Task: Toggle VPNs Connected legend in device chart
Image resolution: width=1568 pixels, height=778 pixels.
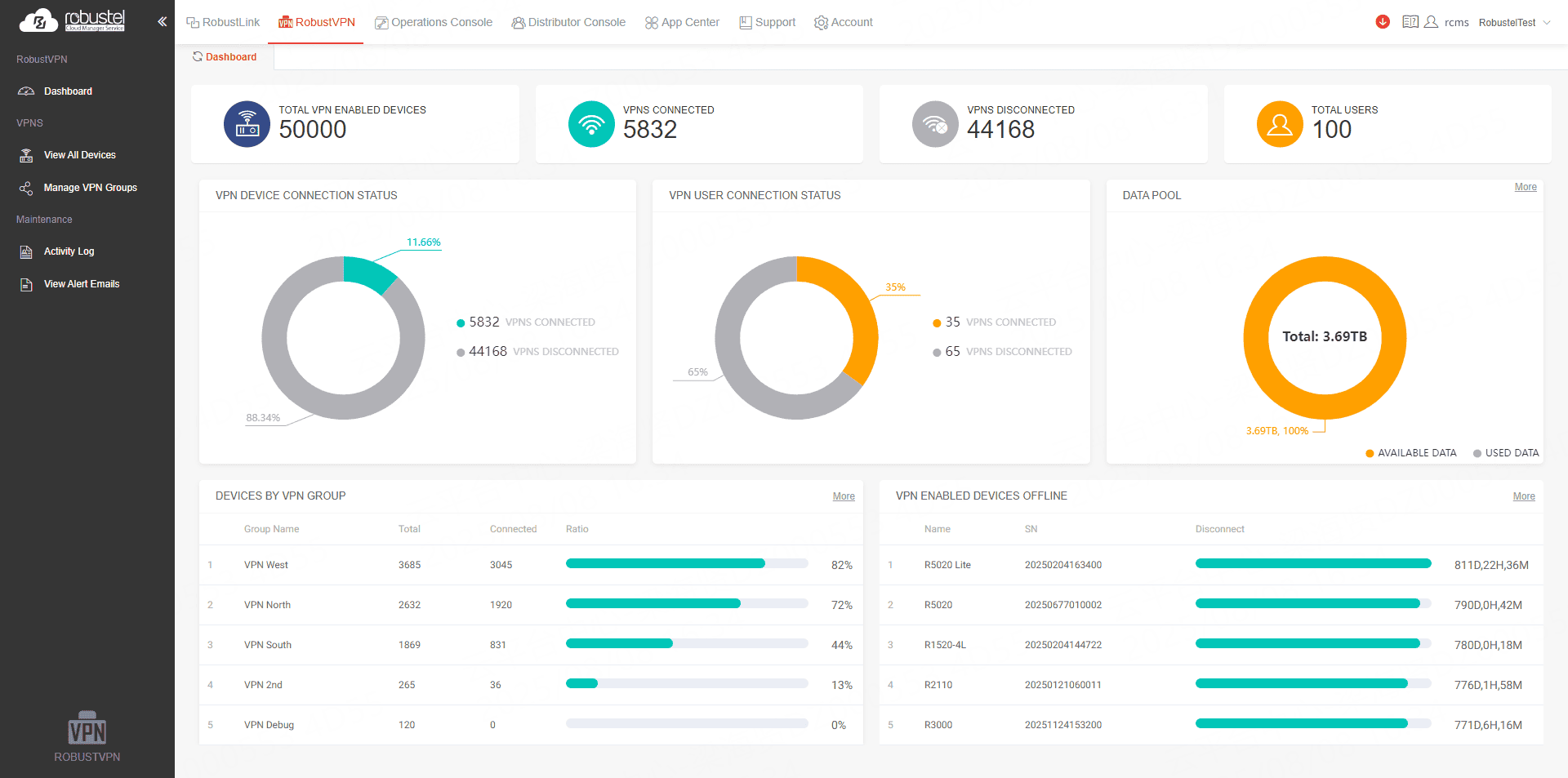Action: 525,322
